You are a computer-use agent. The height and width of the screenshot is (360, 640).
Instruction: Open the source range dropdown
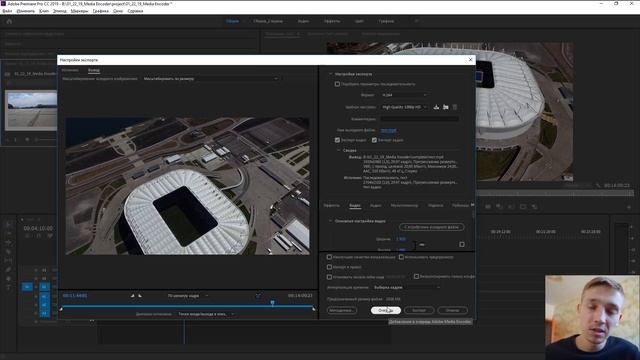click(206, 314)
